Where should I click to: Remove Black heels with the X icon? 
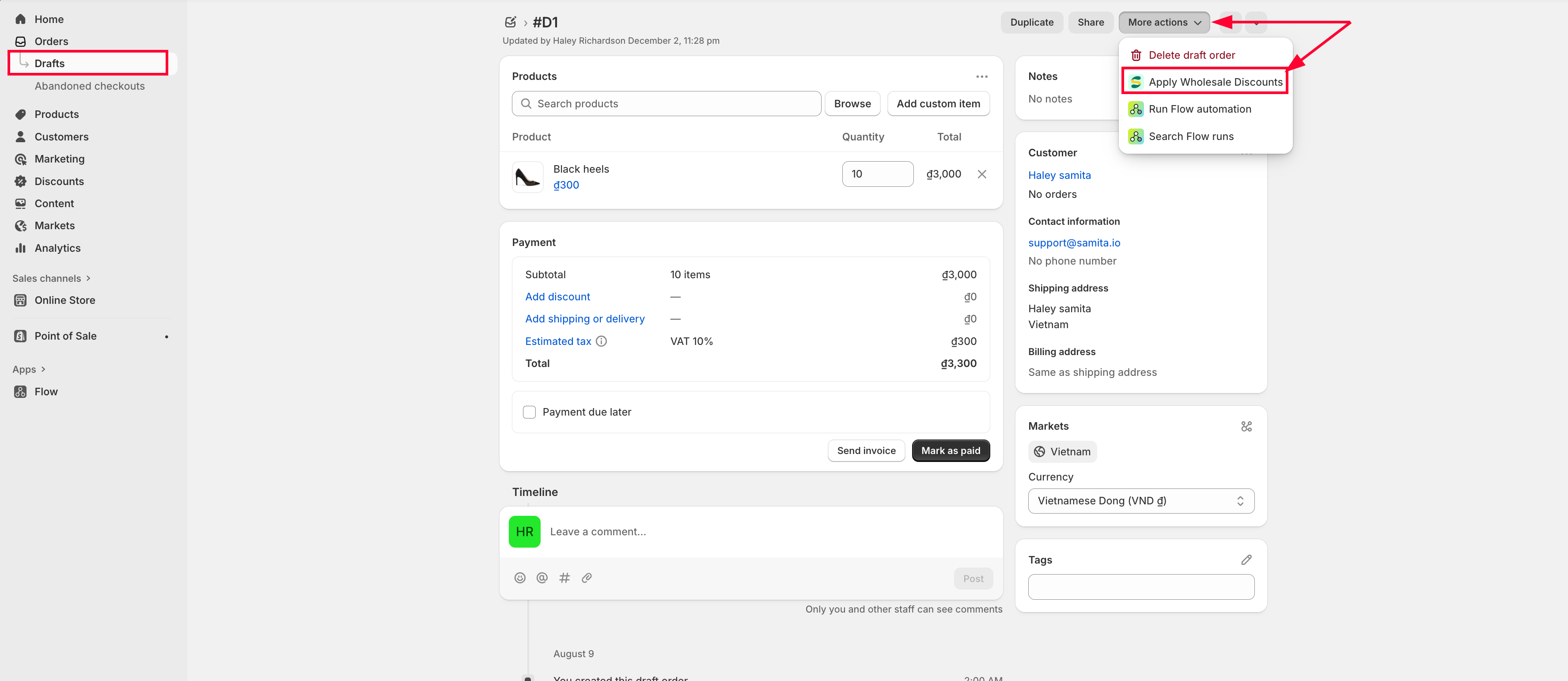981,174
